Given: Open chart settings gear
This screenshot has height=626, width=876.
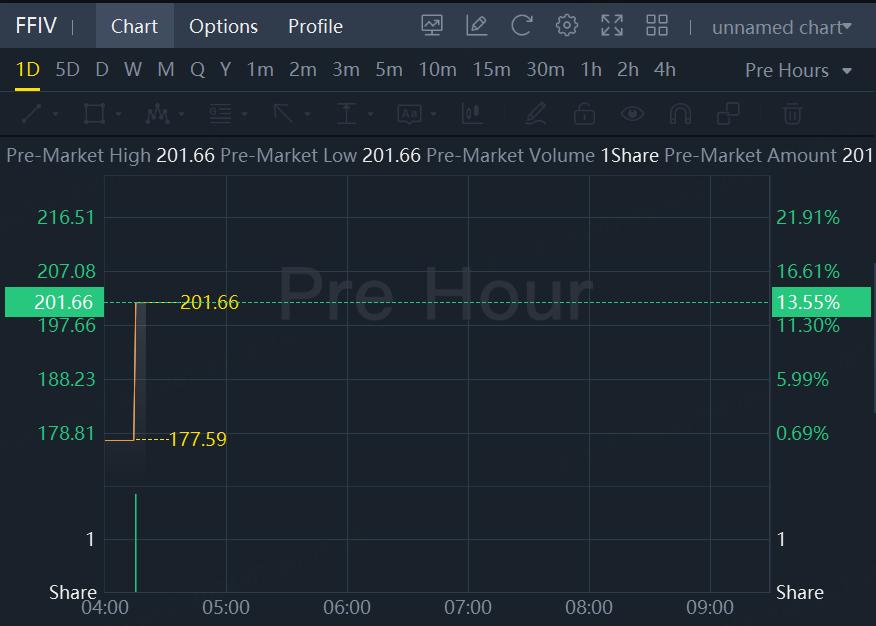Looking at the screenshot, I should point(567,26).
